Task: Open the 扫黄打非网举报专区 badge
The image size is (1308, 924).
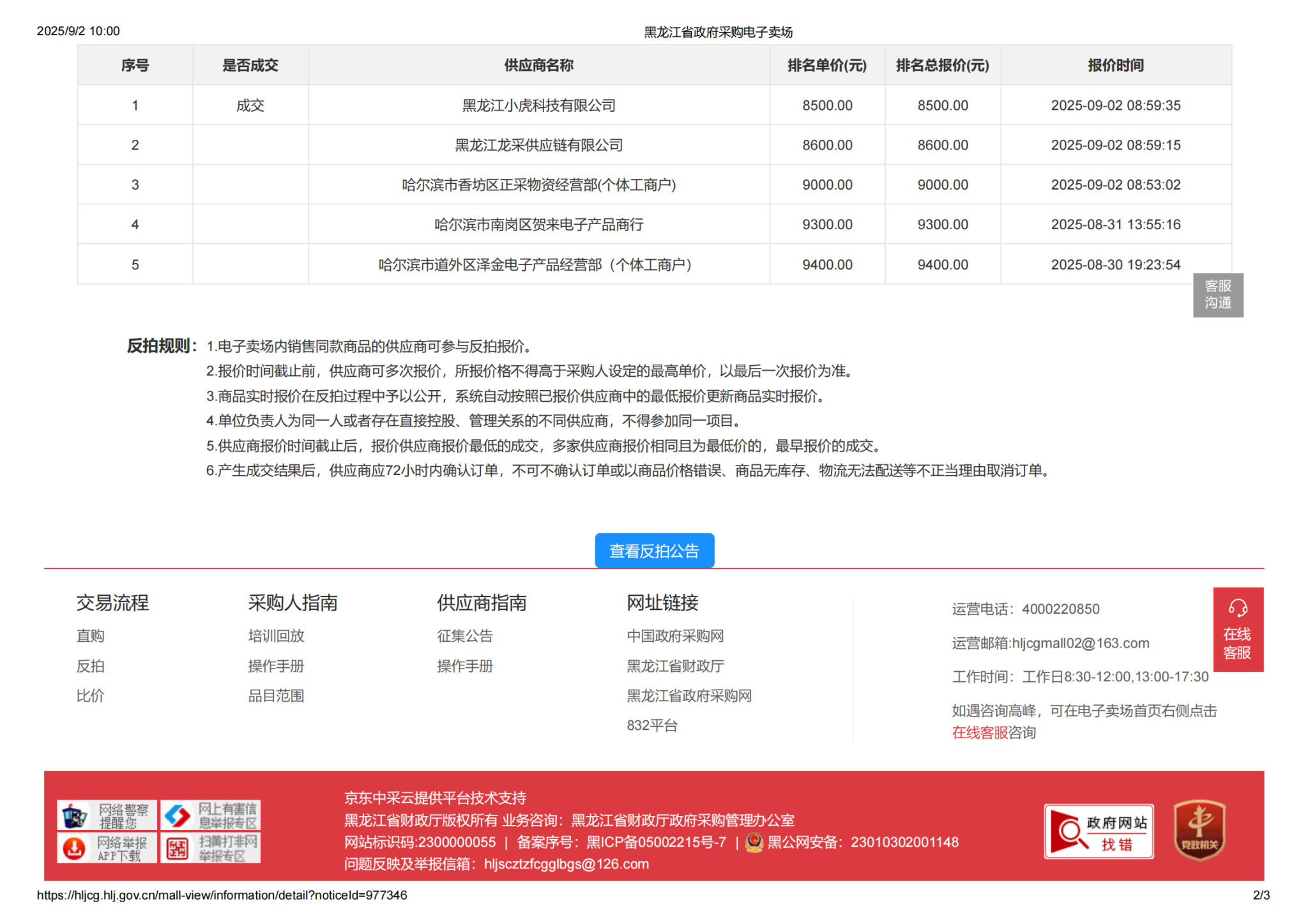Action: pos(210,848)
